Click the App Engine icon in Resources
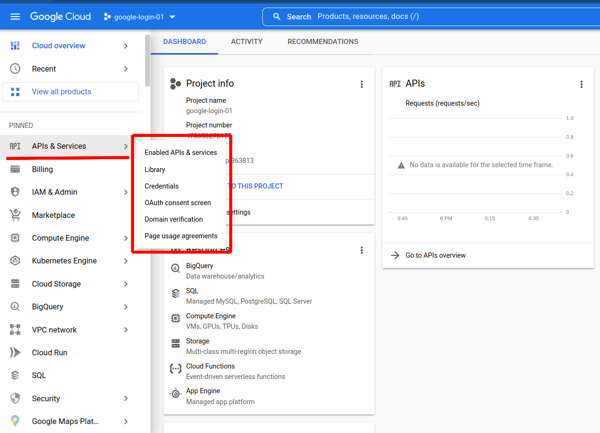This screenshot has width=600, height=433. [175, 393]
